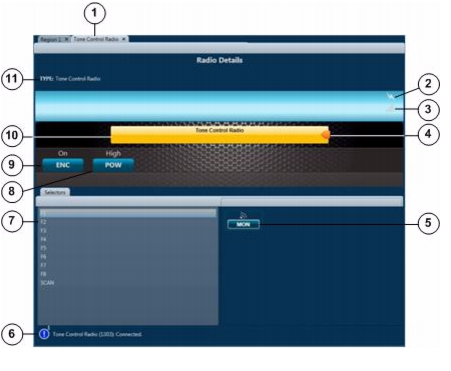Click the blue info icon in status bar
The height and width of the screenshot is (371, 451).
(x=44, y=334)
